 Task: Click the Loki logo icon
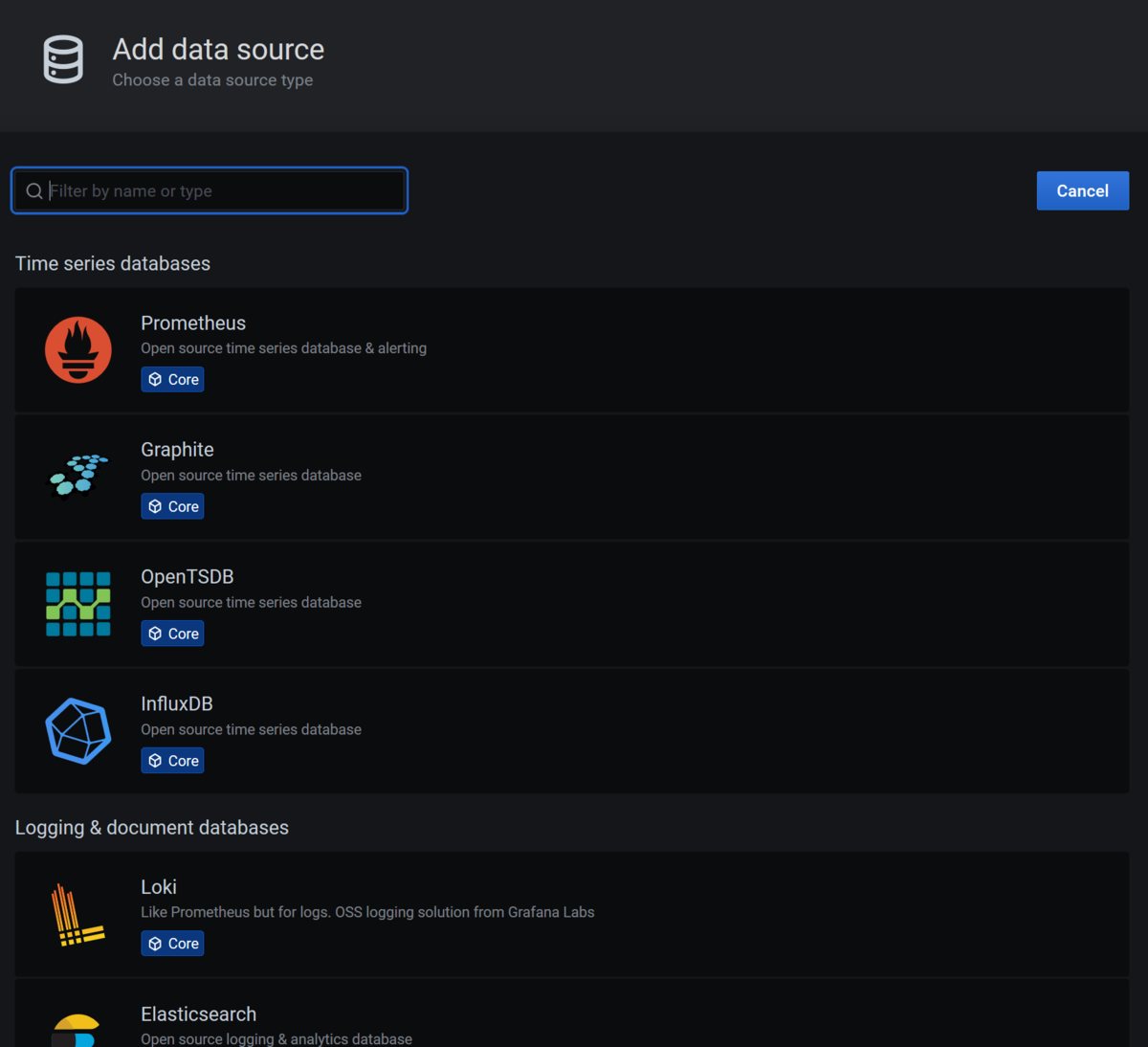pyautogui.click(x=78, y=915)
